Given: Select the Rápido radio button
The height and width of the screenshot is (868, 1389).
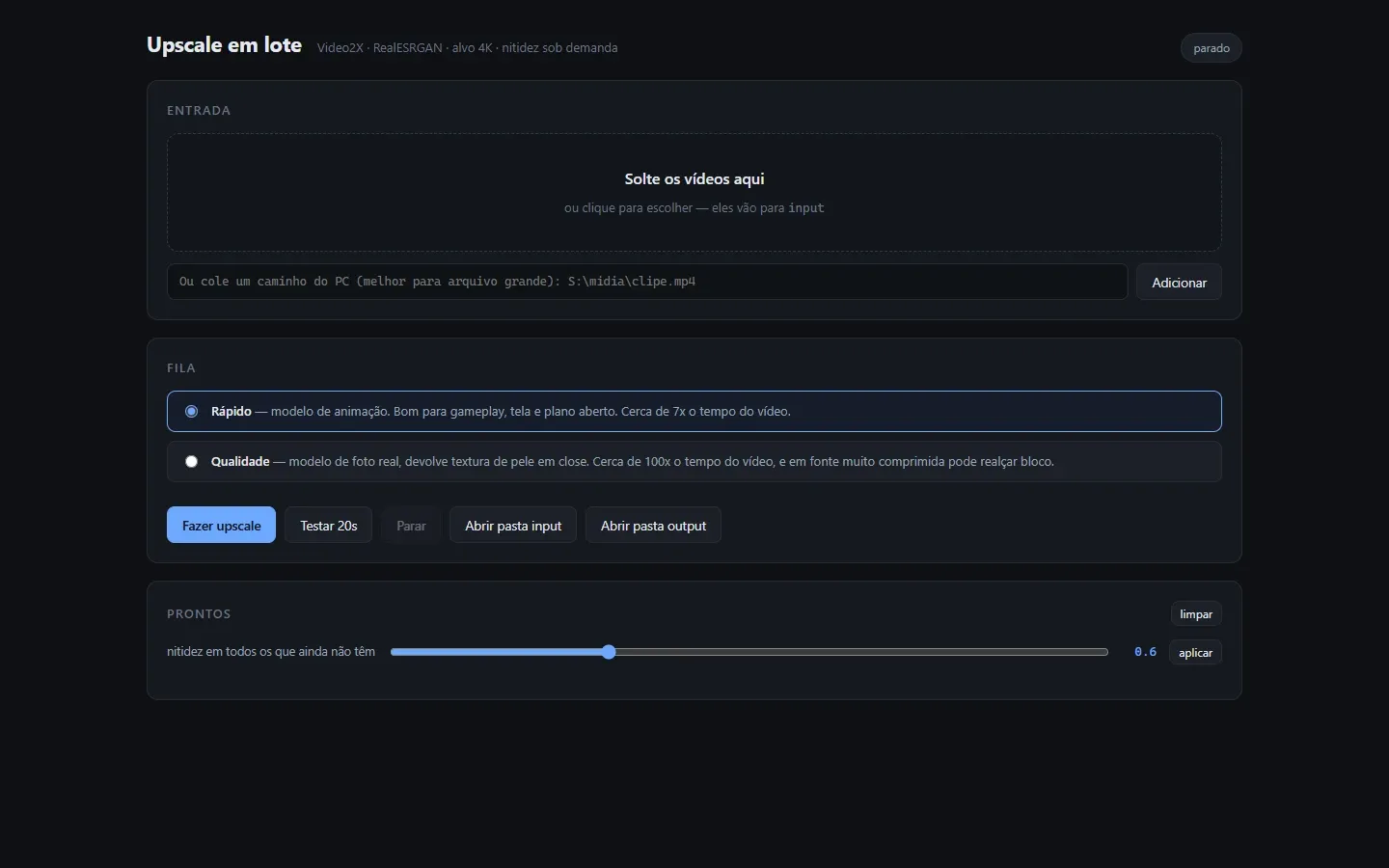Looking at the screenshot, I should click(x=191, y=412).
